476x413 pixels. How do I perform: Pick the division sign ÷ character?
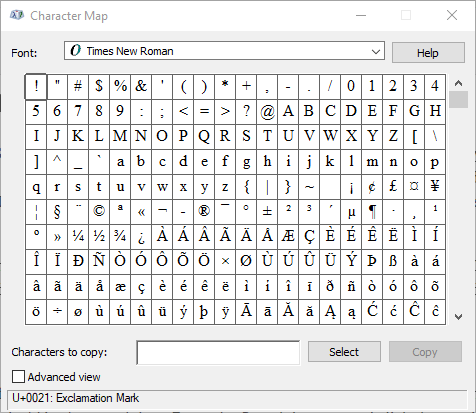[x=57, y=312]
